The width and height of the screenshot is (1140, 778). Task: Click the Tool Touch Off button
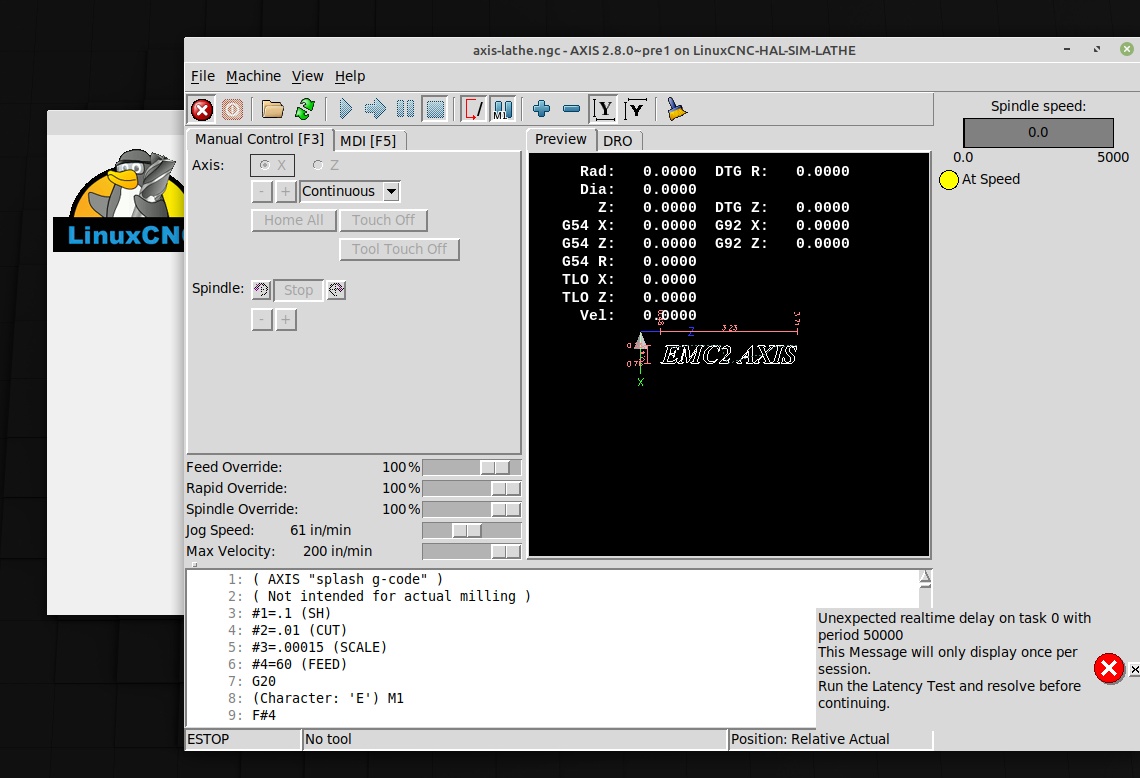coord(399,249)
